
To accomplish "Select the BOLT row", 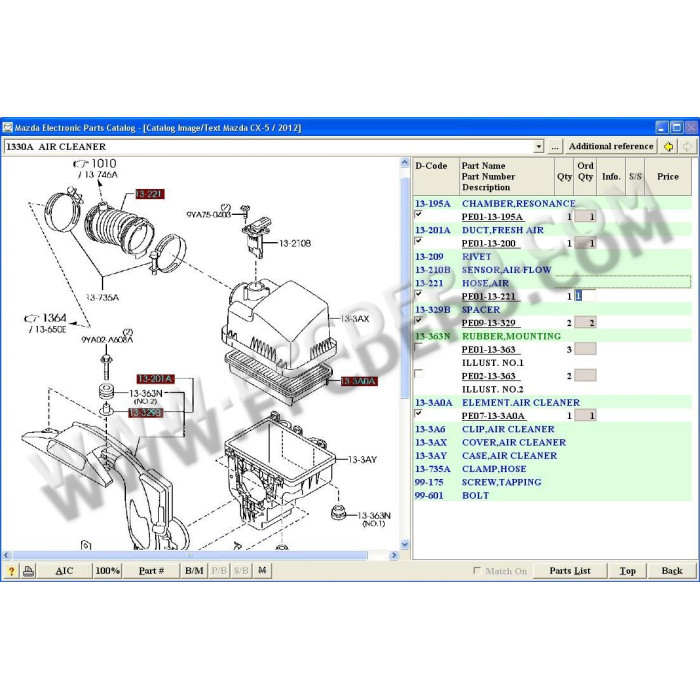I will [552, 496].
